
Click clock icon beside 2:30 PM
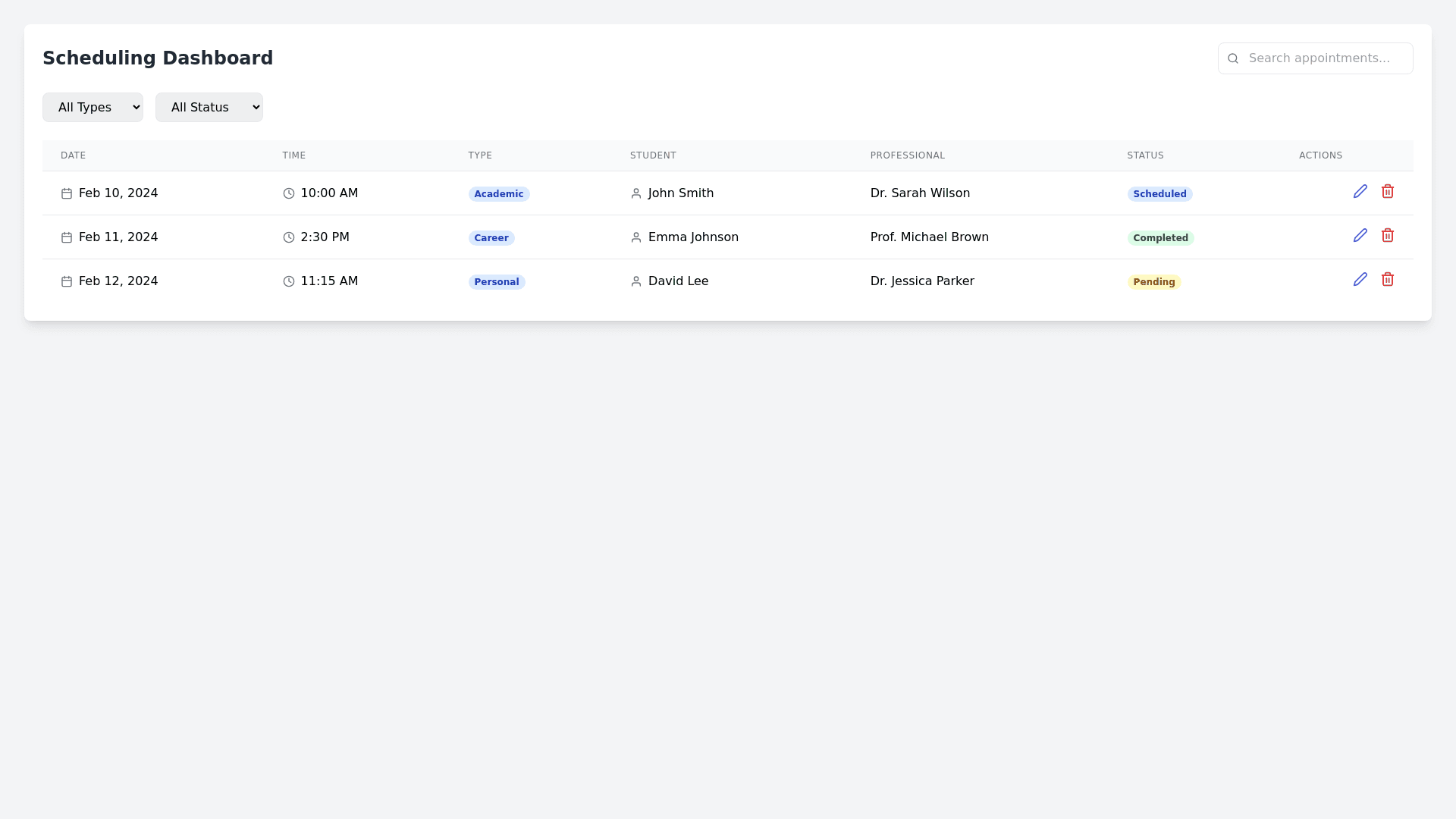(x=289, y=238)
